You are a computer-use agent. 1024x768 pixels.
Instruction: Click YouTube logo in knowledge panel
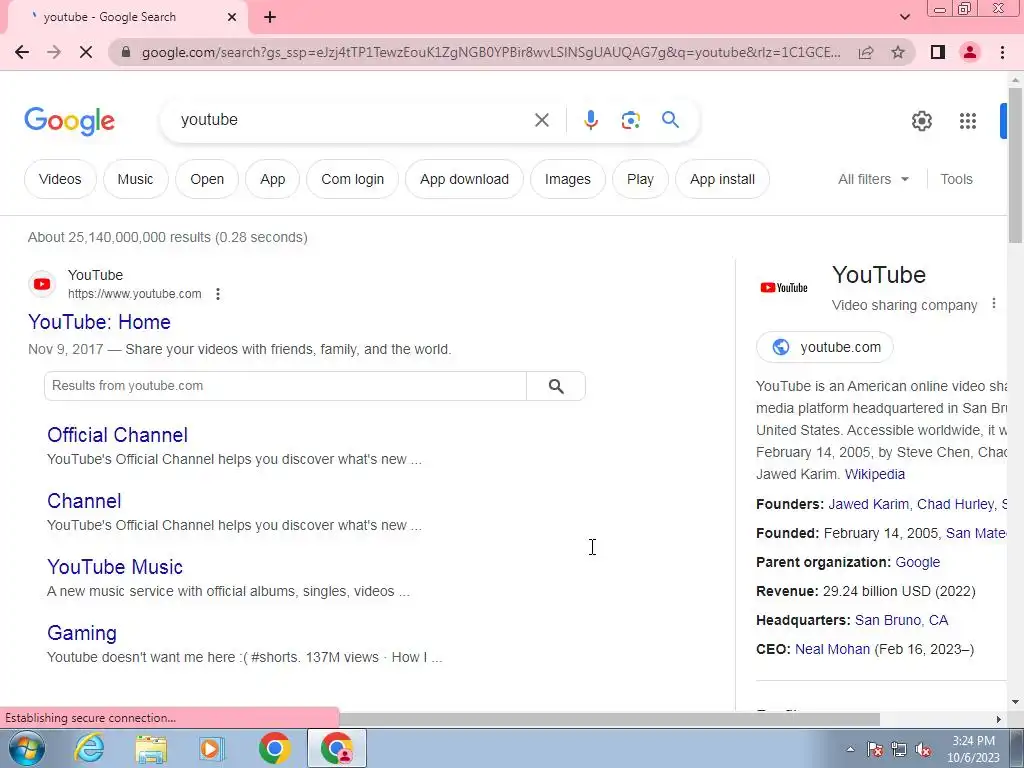[784, 287]
